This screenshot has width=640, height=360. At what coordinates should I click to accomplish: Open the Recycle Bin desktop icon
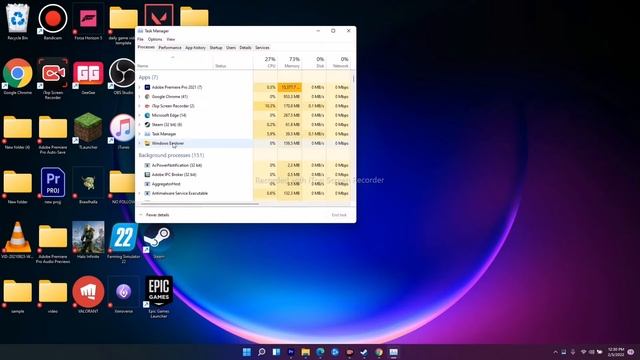pos(18,21)
